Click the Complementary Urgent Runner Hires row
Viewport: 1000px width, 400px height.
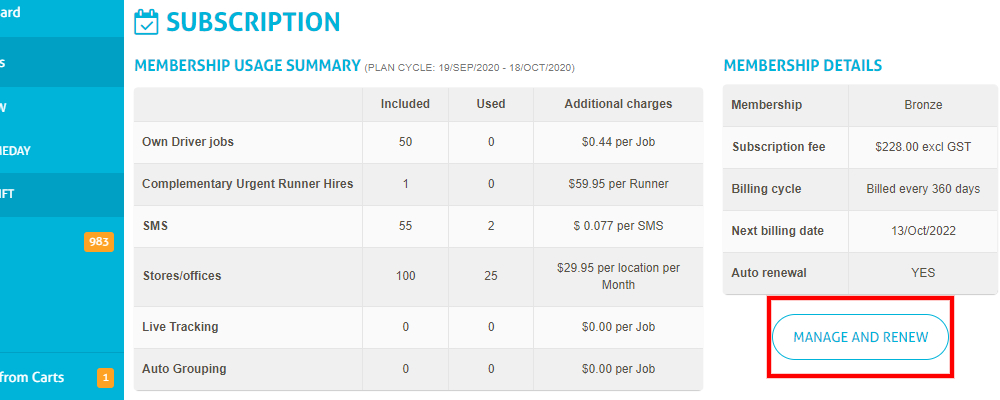pos(418,184)
